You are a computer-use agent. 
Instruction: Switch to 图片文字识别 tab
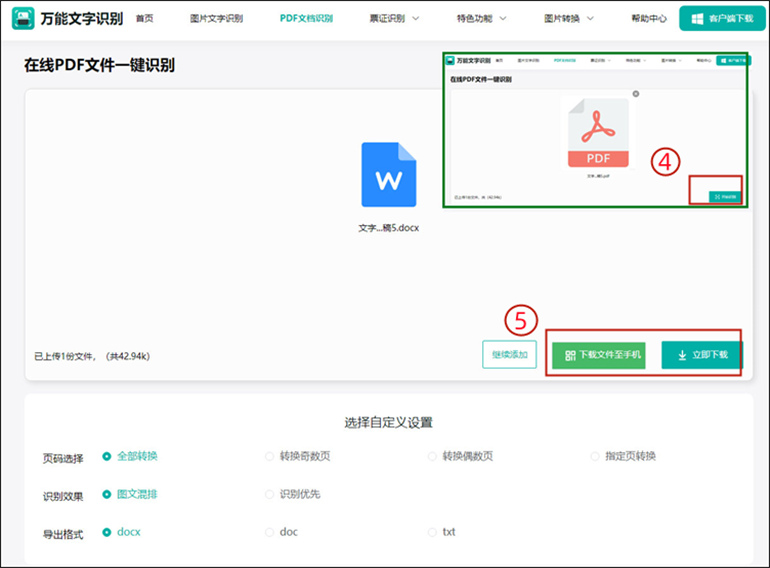tap(217, 18)
